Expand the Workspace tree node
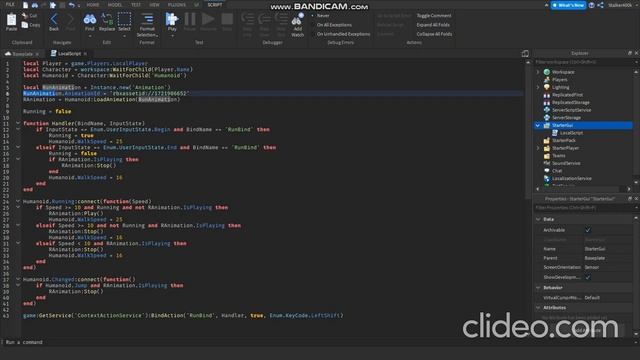 click(538, 72)
